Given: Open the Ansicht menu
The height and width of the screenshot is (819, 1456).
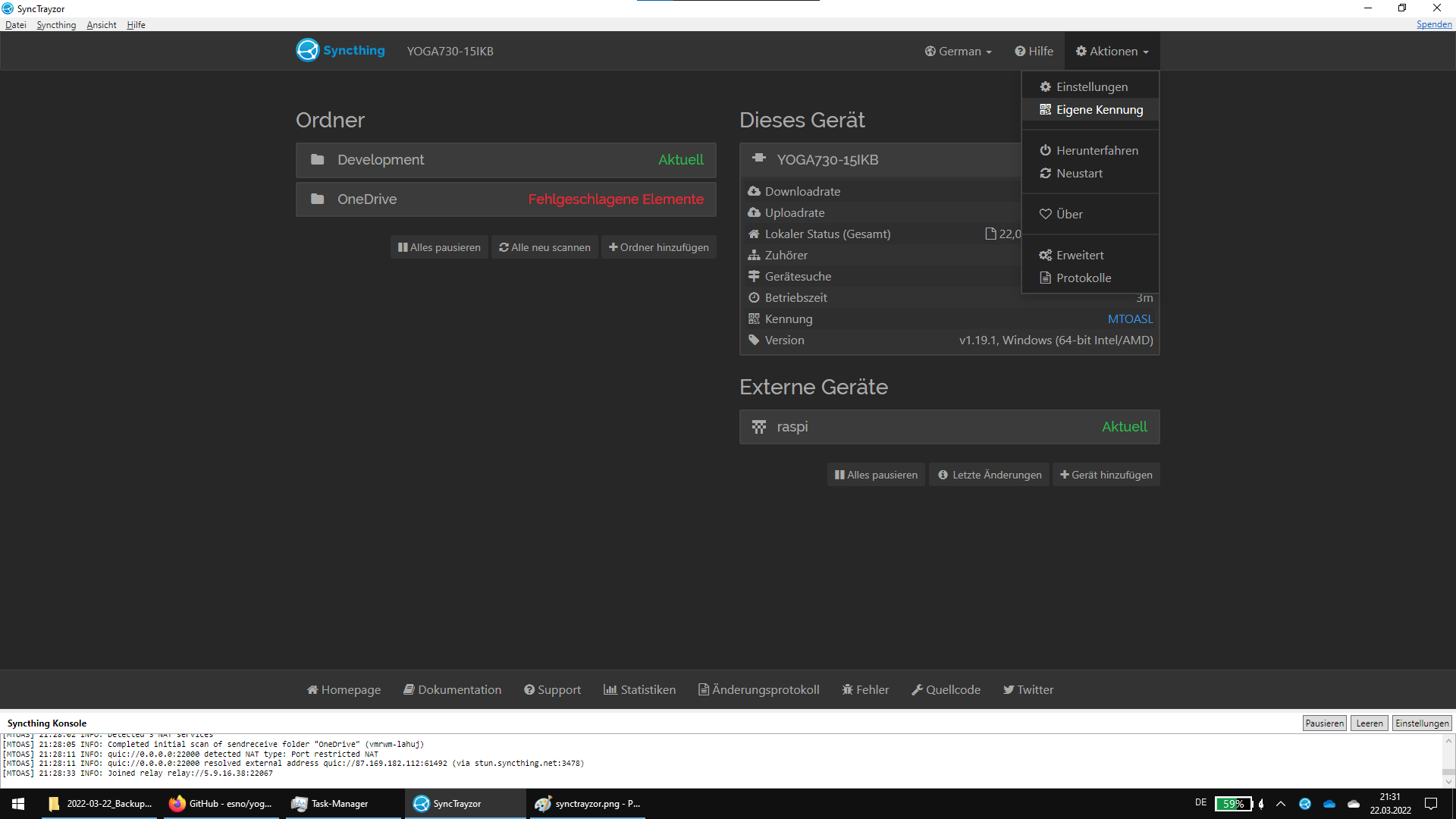Looking at the screenshot, I should [102, 25].
